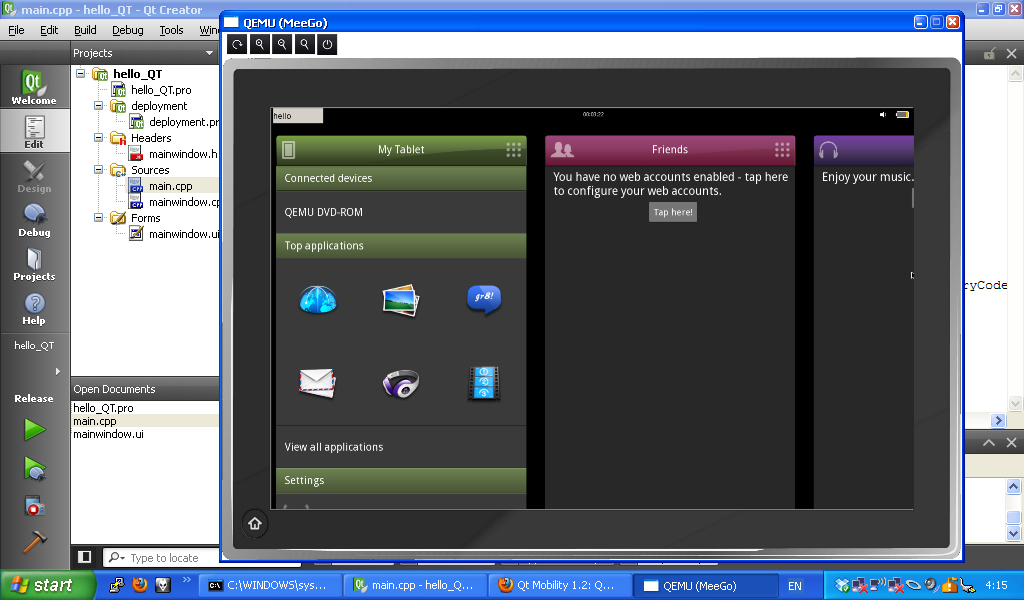1024x600 pixels.
Task: Click the EN language indicator in taskbar
Action: [795, 586]
